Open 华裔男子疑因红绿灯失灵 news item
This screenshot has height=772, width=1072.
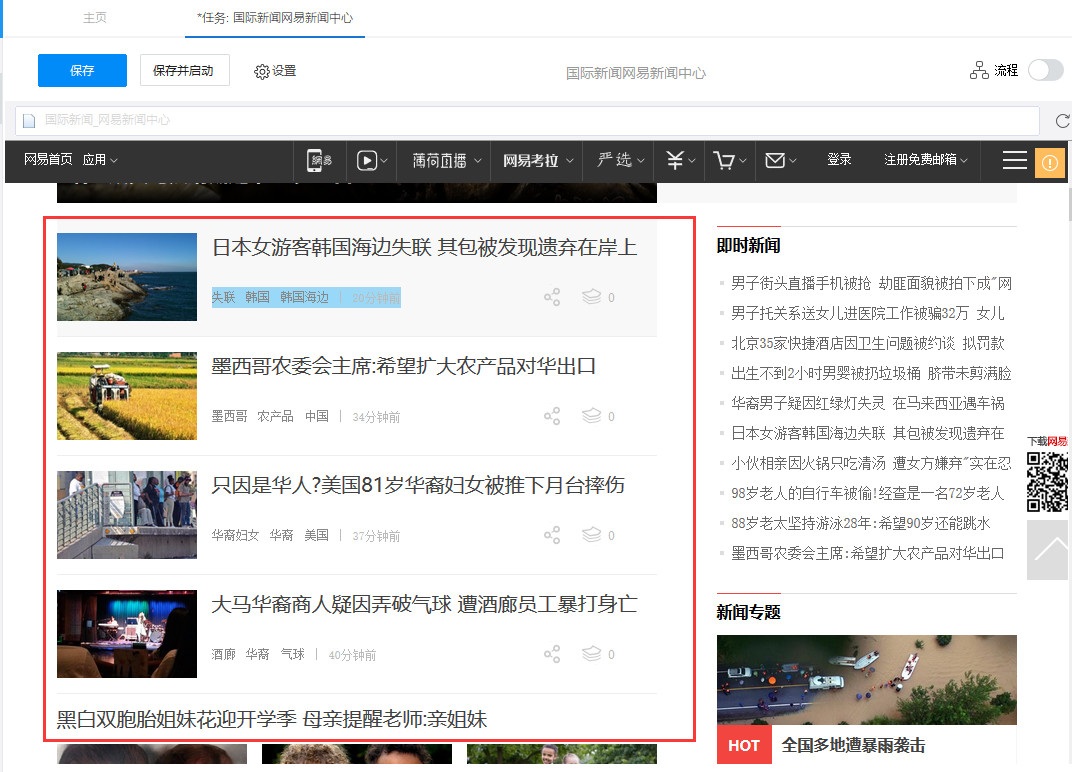[x=868, y=404]
